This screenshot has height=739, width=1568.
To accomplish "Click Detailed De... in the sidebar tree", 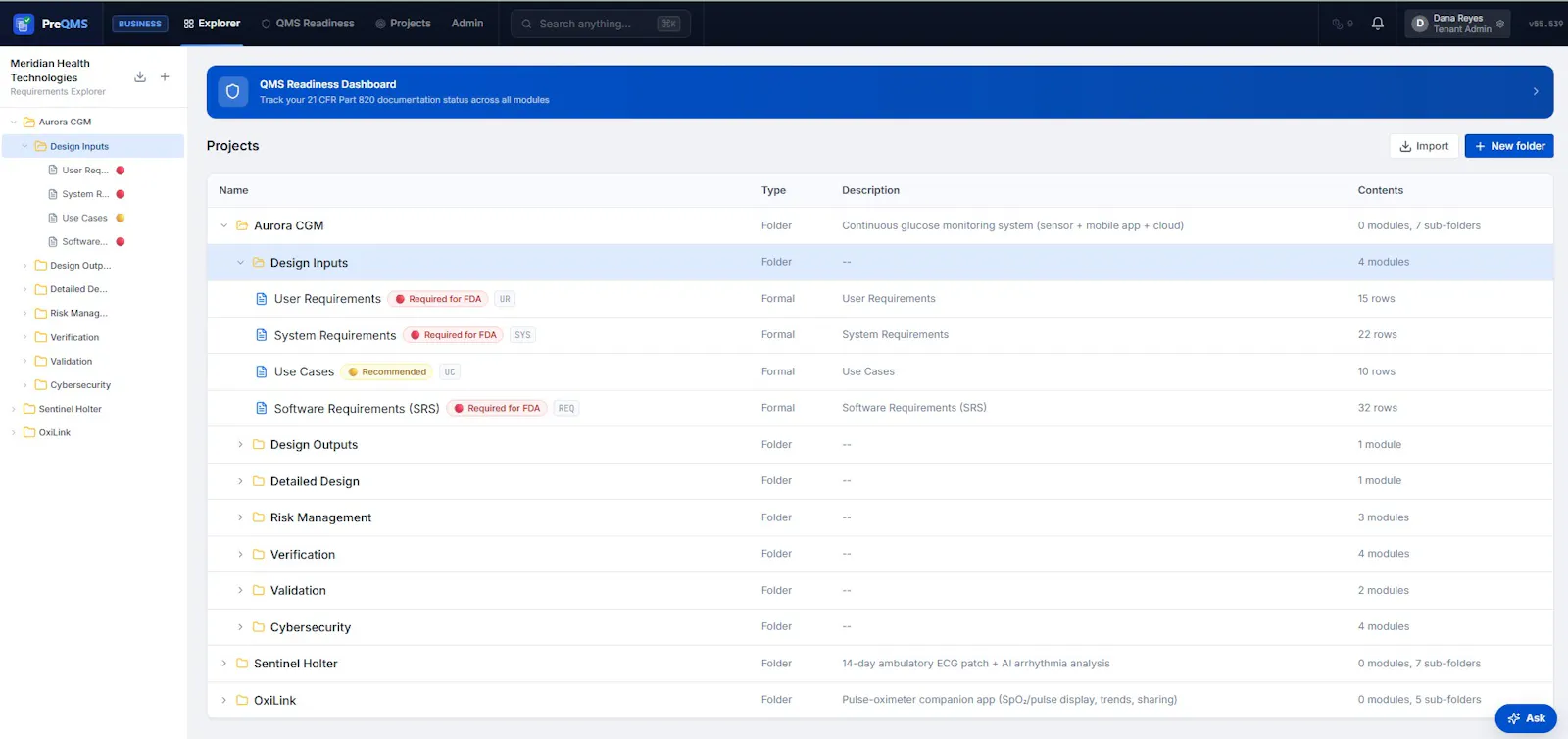I will point(78,289).
